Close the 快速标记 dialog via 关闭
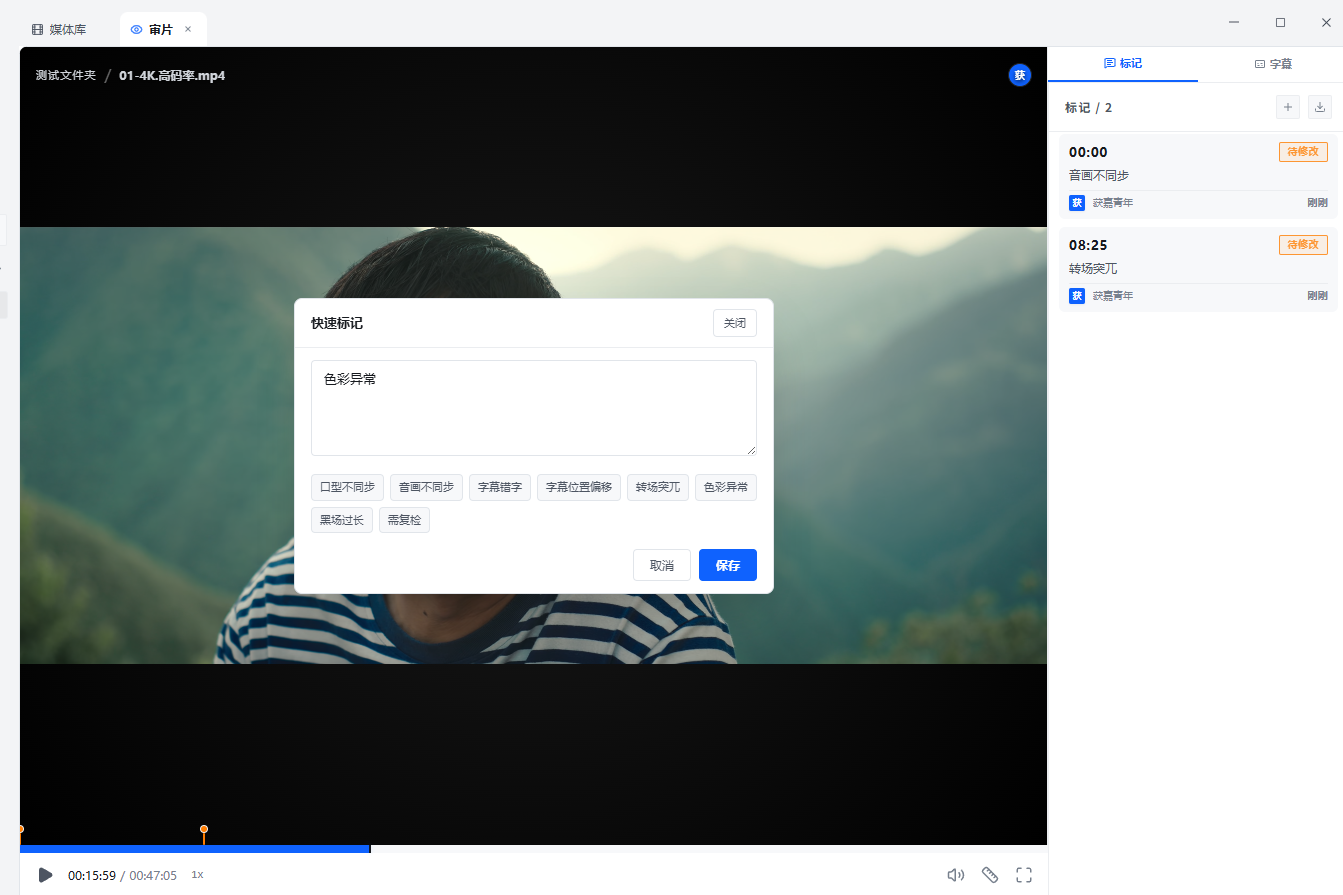 coord(735,323)
